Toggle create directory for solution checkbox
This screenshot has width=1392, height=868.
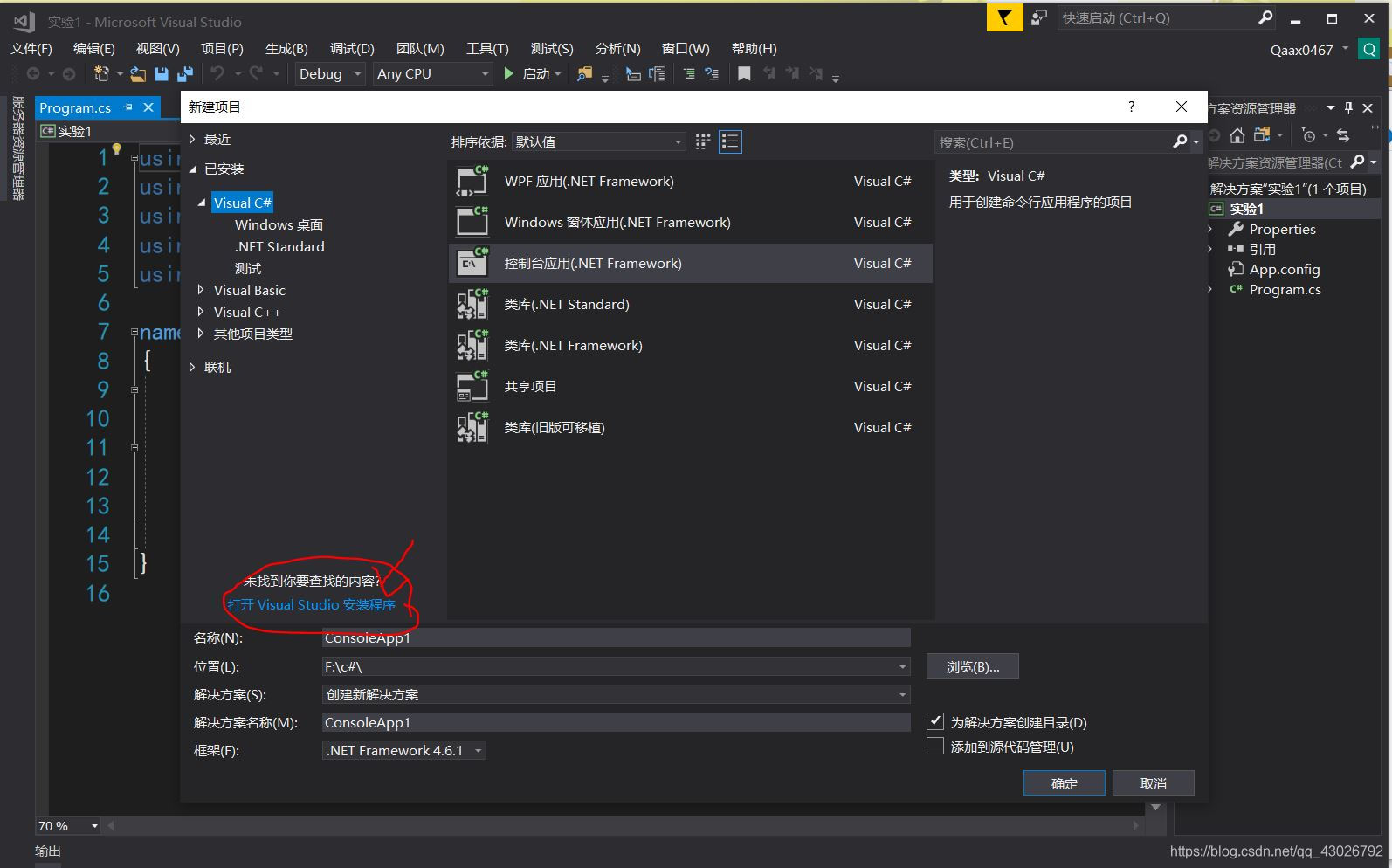click(x=935, y=721)
